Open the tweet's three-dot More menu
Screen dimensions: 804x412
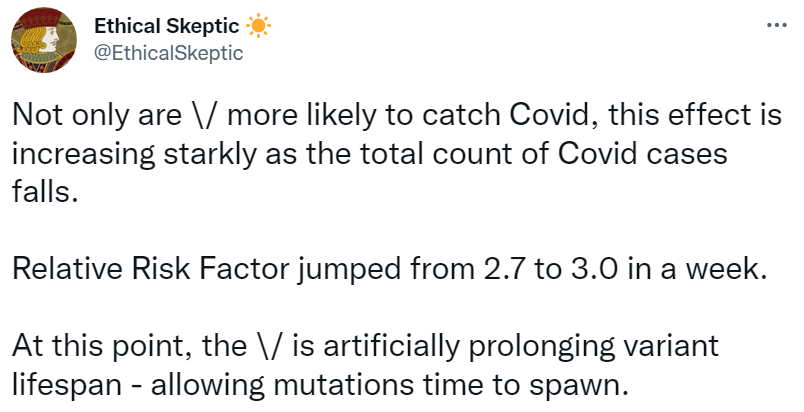(x=774, y=25)
